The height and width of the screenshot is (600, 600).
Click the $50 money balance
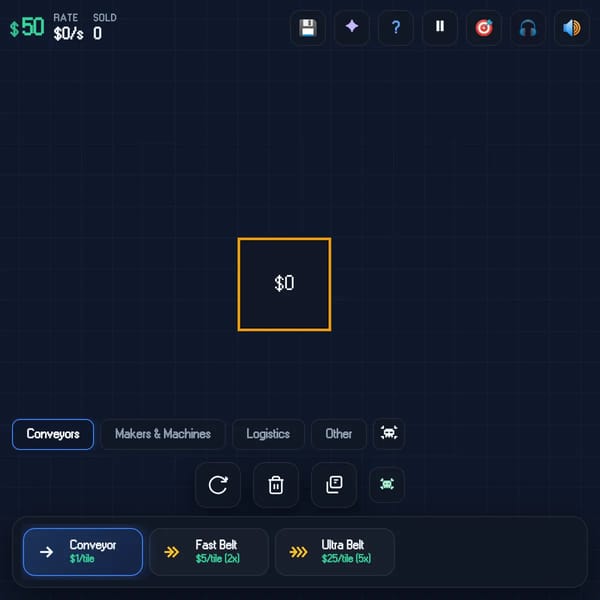tap(27, 27)
